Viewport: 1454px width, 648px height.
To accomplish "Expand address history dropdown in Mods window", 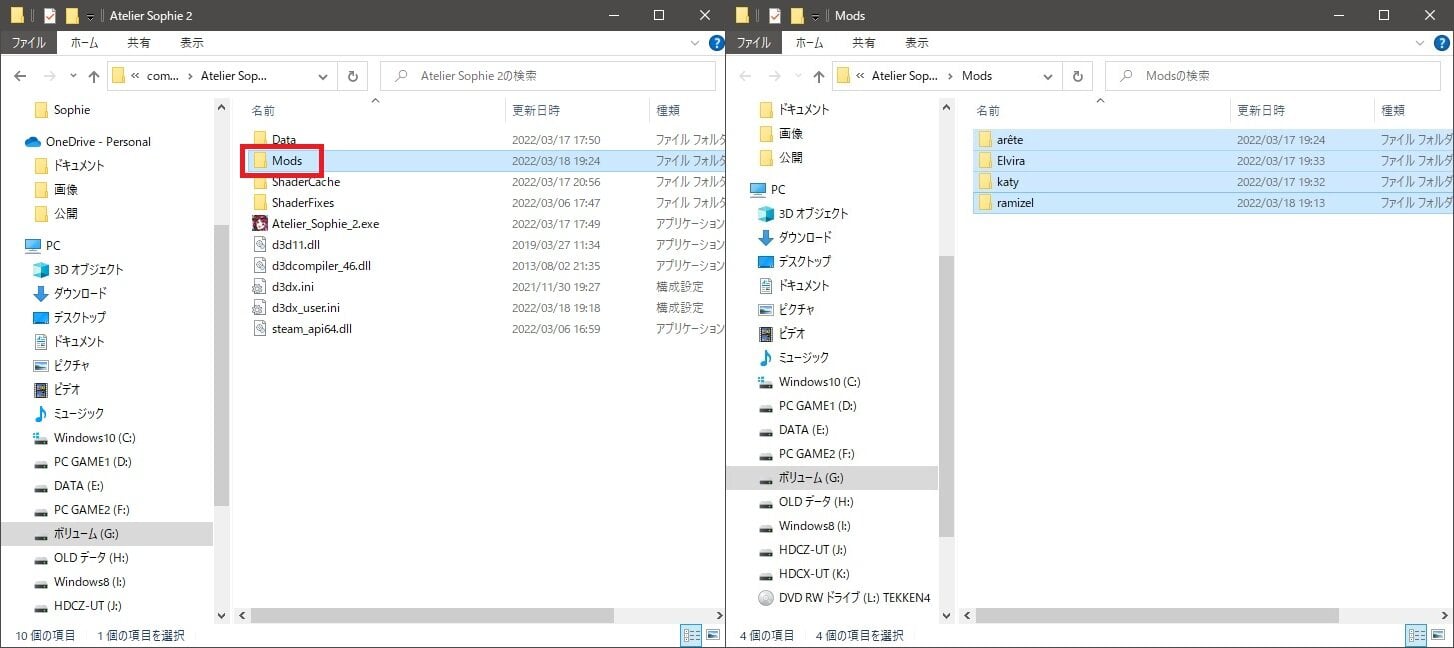I will tap(1048, 76).
